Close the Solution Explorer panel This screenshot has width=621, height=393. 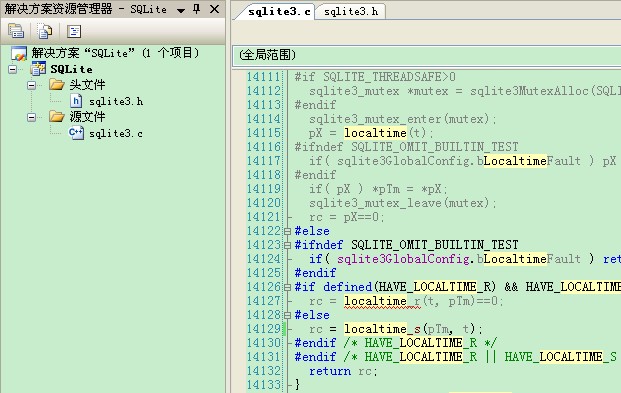(x=214, y=9)
